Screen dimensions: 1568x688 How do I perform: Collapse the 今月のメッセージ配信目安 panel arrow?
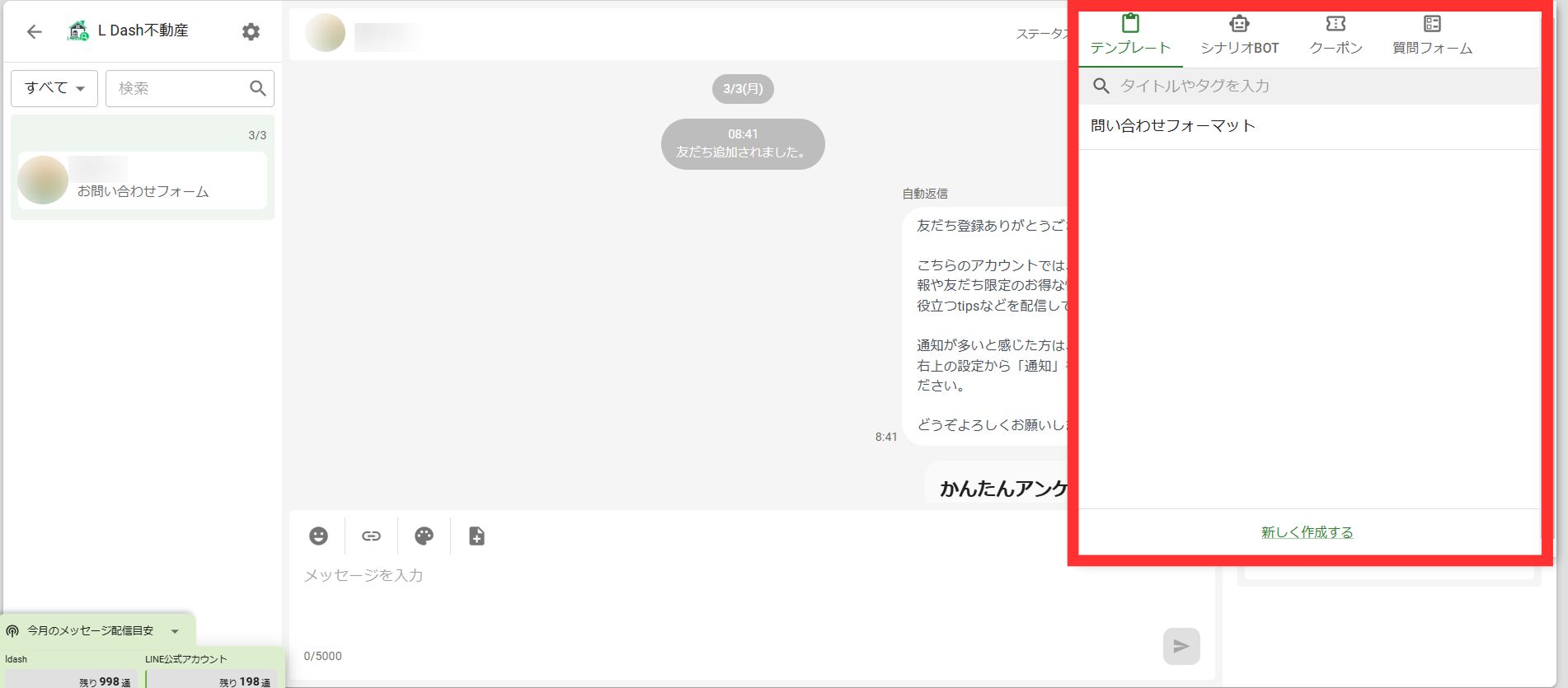click(175, 631)
